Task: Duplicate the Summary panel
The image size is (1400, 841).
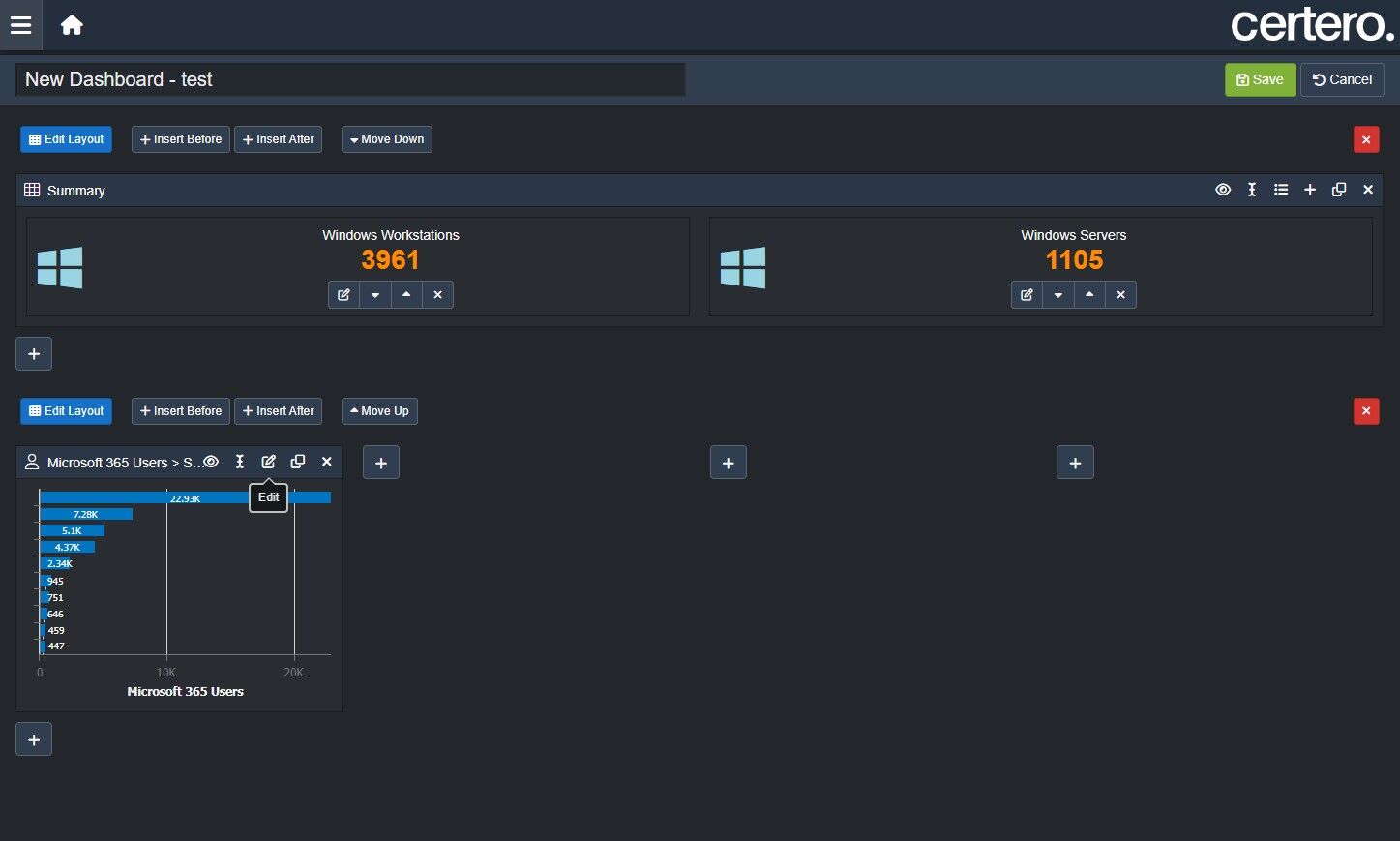Action: click(x=1339, y=190)
